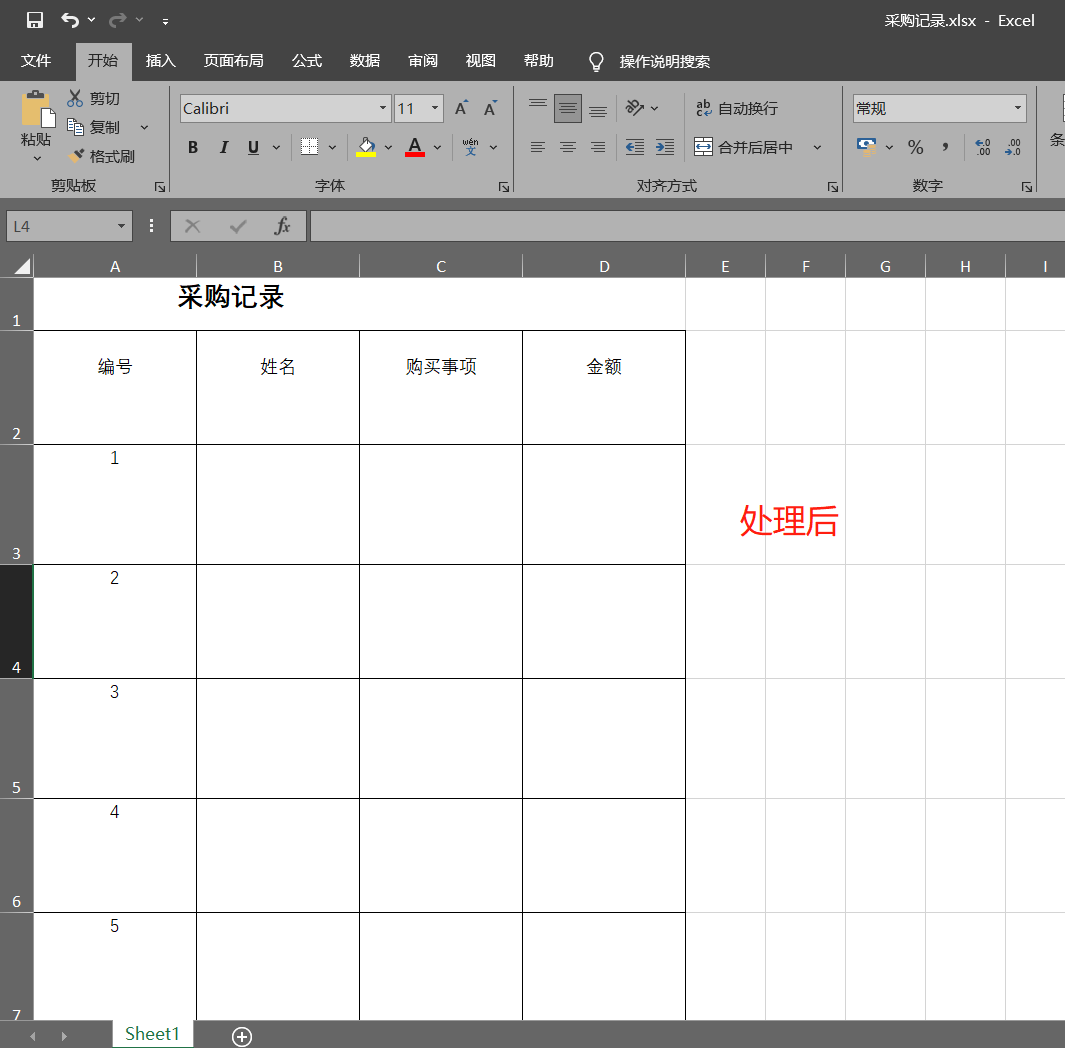Toggle underline formatting

point(251,147)
